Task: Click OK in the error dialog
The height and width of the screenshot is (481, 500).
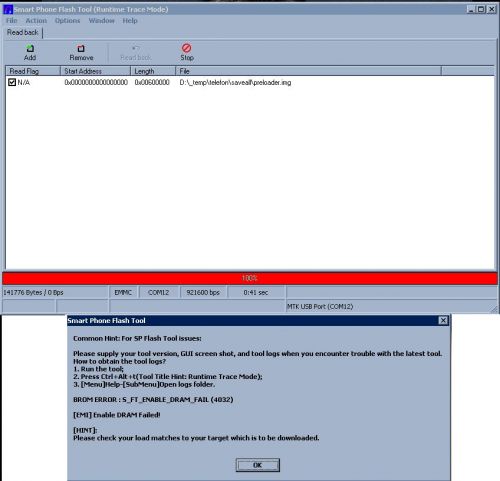Action: 258,465
